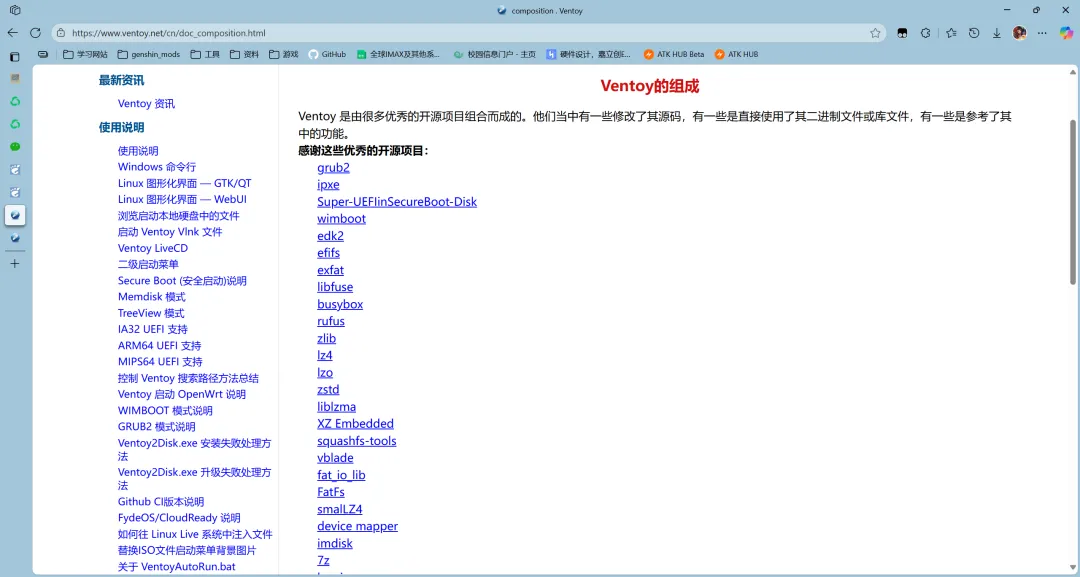Open the grub2 project link
1080x577 pixels.
333,167
